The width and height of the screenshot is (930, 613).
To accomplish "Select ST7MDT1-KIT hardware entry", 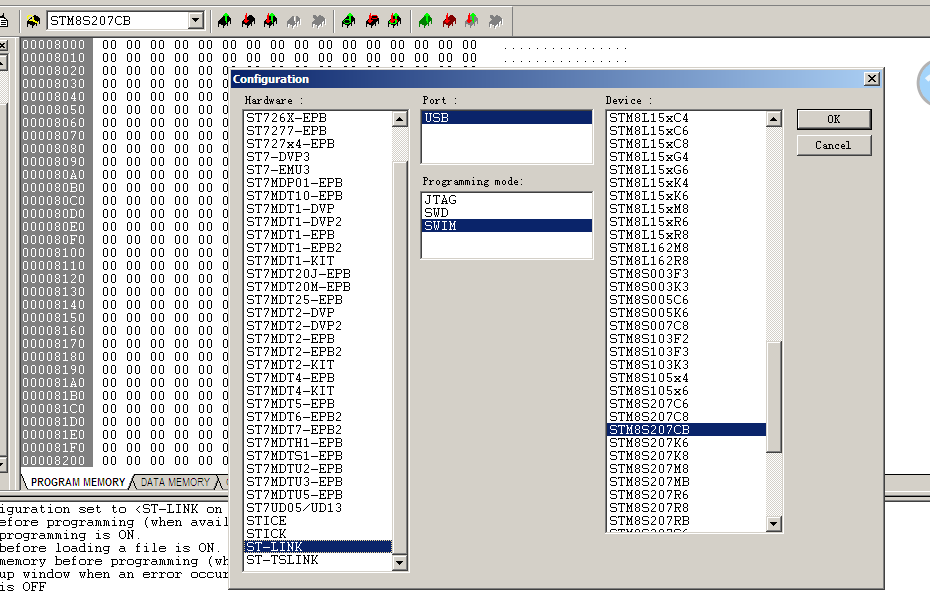I will 318,261.
